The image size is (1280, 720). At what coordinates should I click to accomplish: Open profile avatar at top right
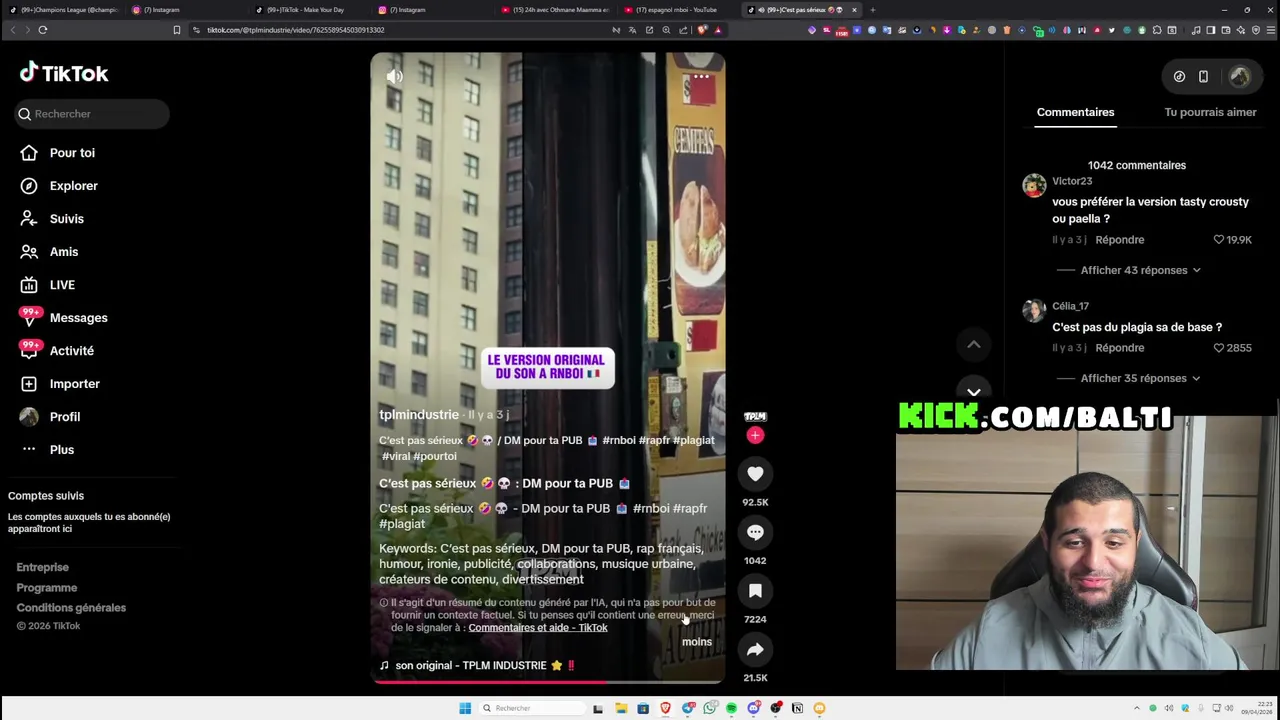1240,76
